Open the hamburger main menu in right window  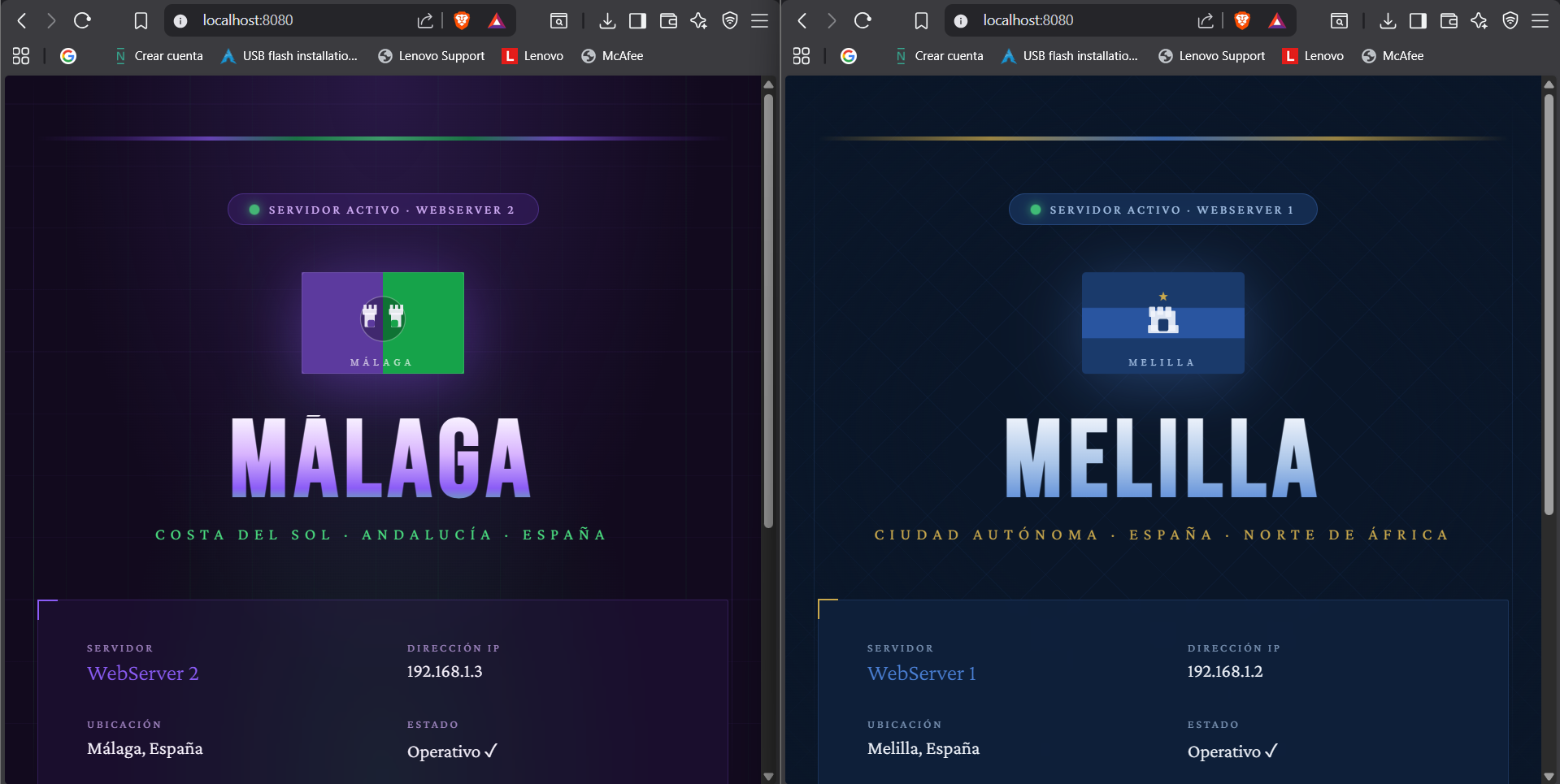coord(1540,21)
